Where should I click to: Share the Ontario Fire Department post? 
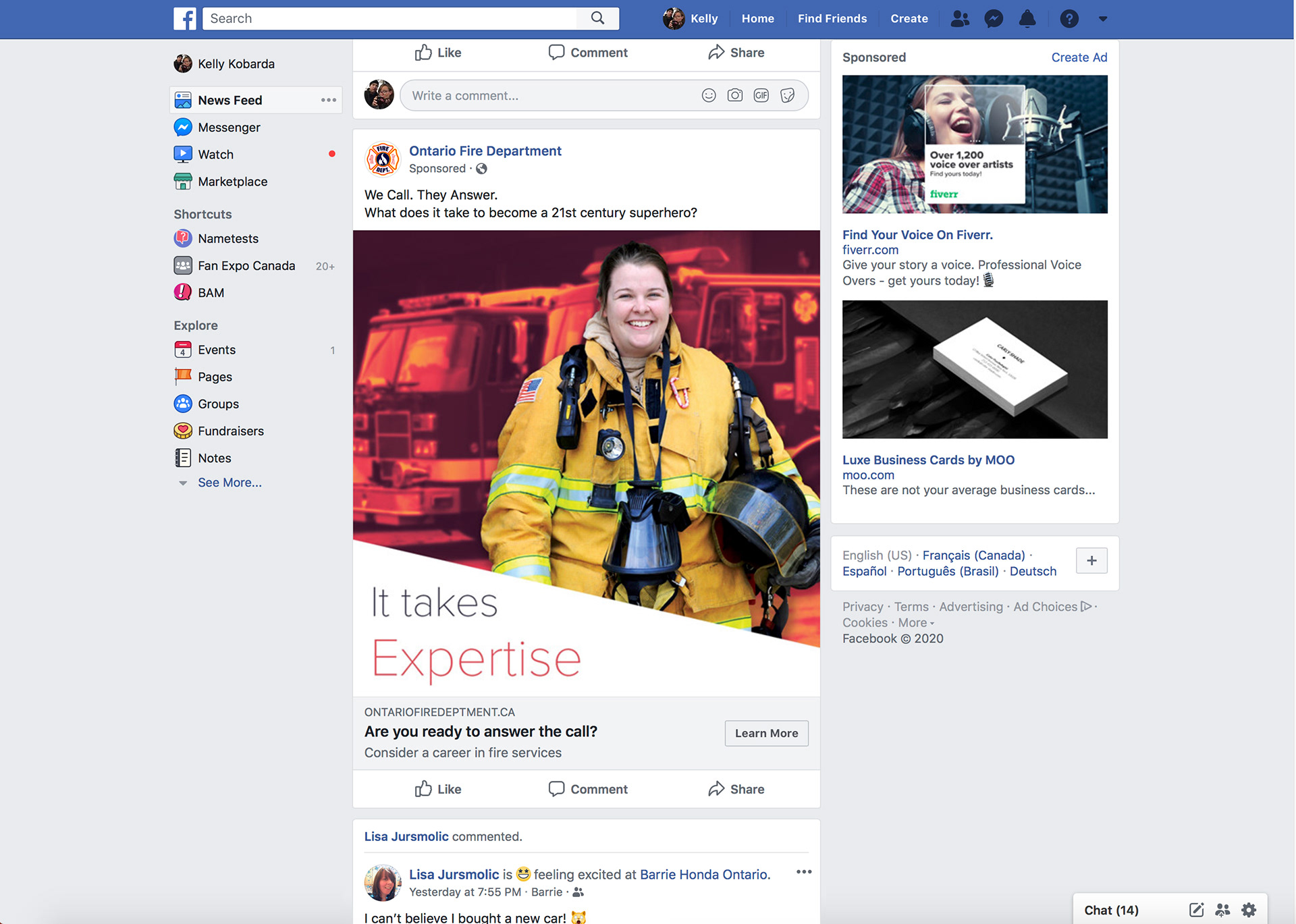[x=736, y=788]
